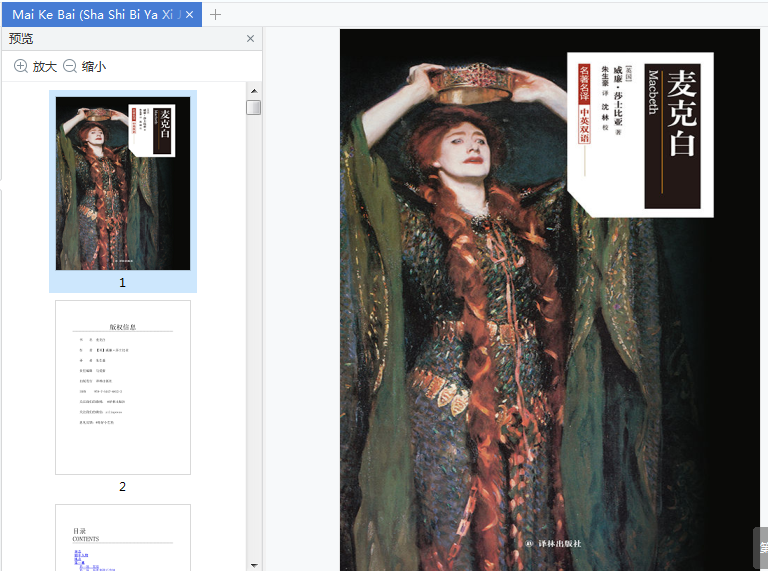This screenshot has height=571, width=768.
Task: Click the 缩小 zoom-out magnifier icon
Action: [70, 66]
